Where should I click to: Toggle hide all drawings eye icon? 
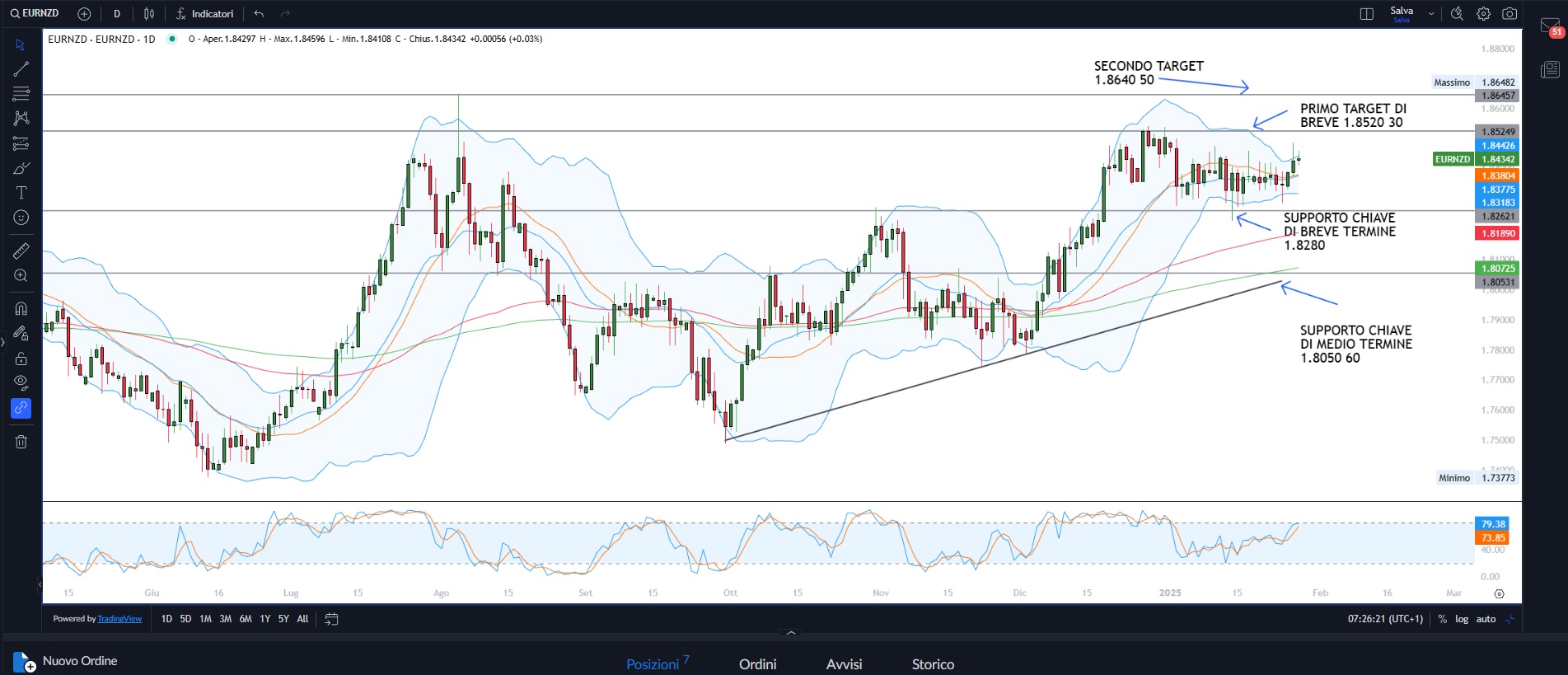tap(21, 382)
